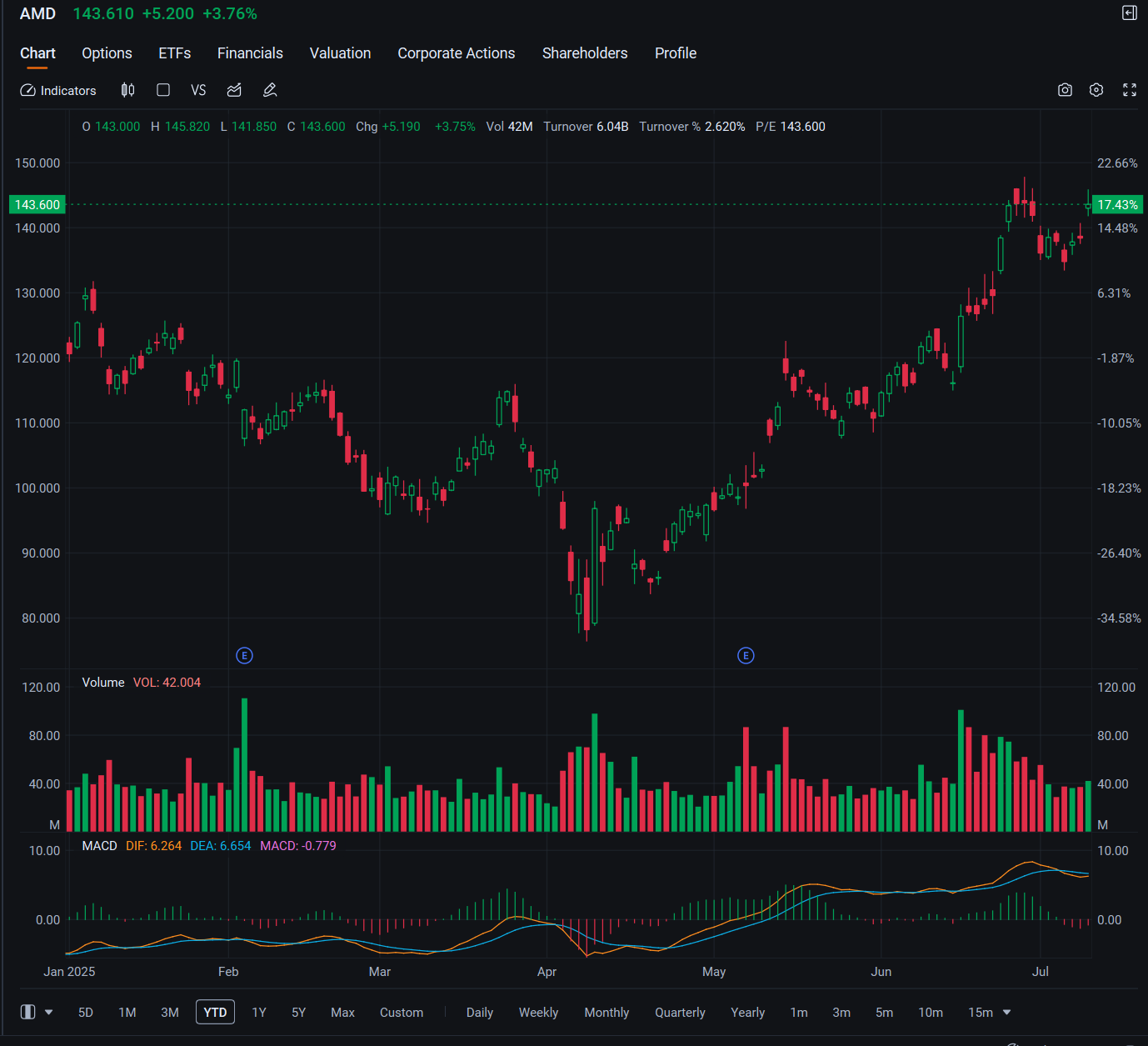Select the rectangle frame tool icon

tap(163, 90)
